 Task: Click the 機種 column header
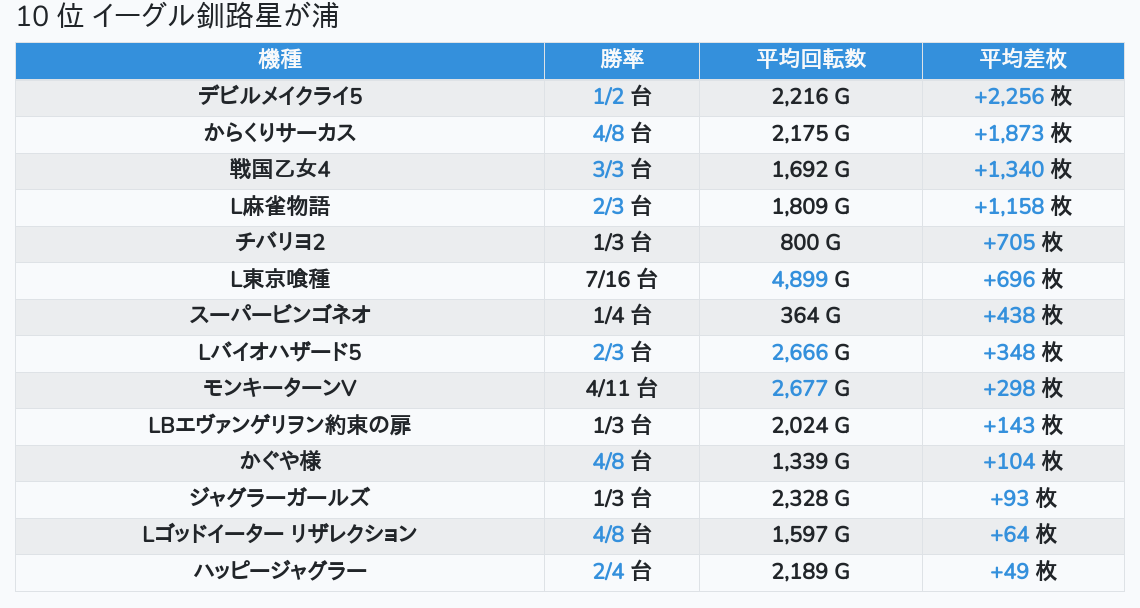(280, 60)
